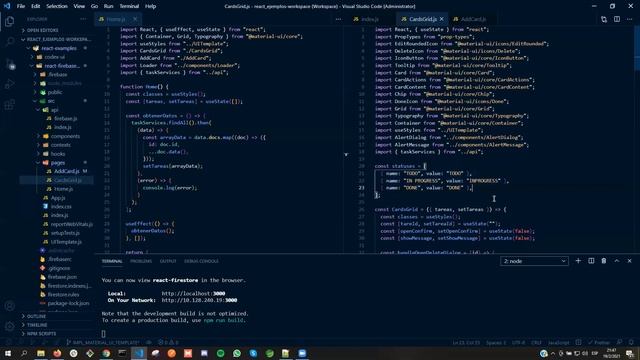This screenshot has width=640, height=360.
Task: Open the Search view in activity bar
Action: (x=9, y=42)
